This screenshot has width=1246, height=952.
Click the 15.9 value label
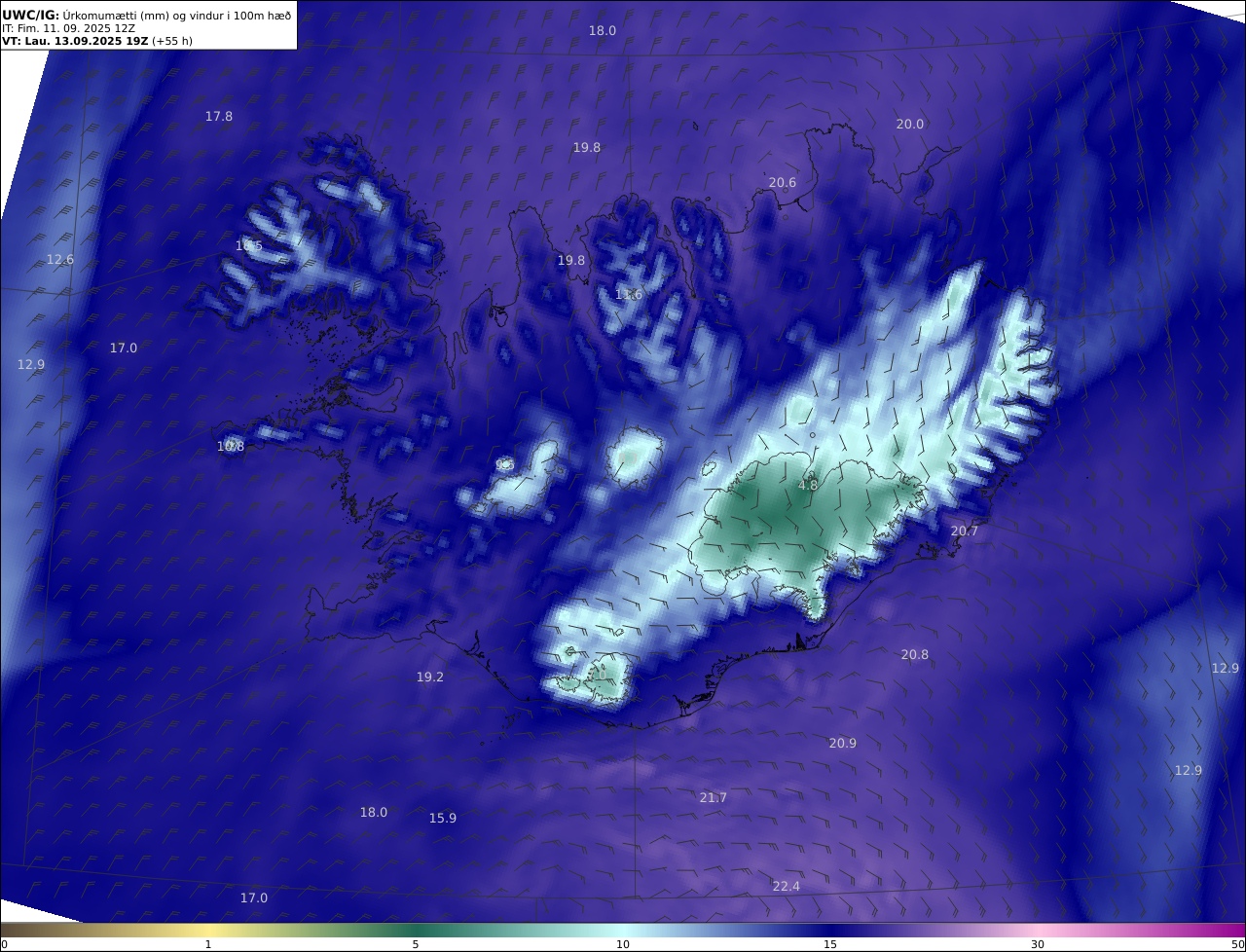tap(442, 818)
